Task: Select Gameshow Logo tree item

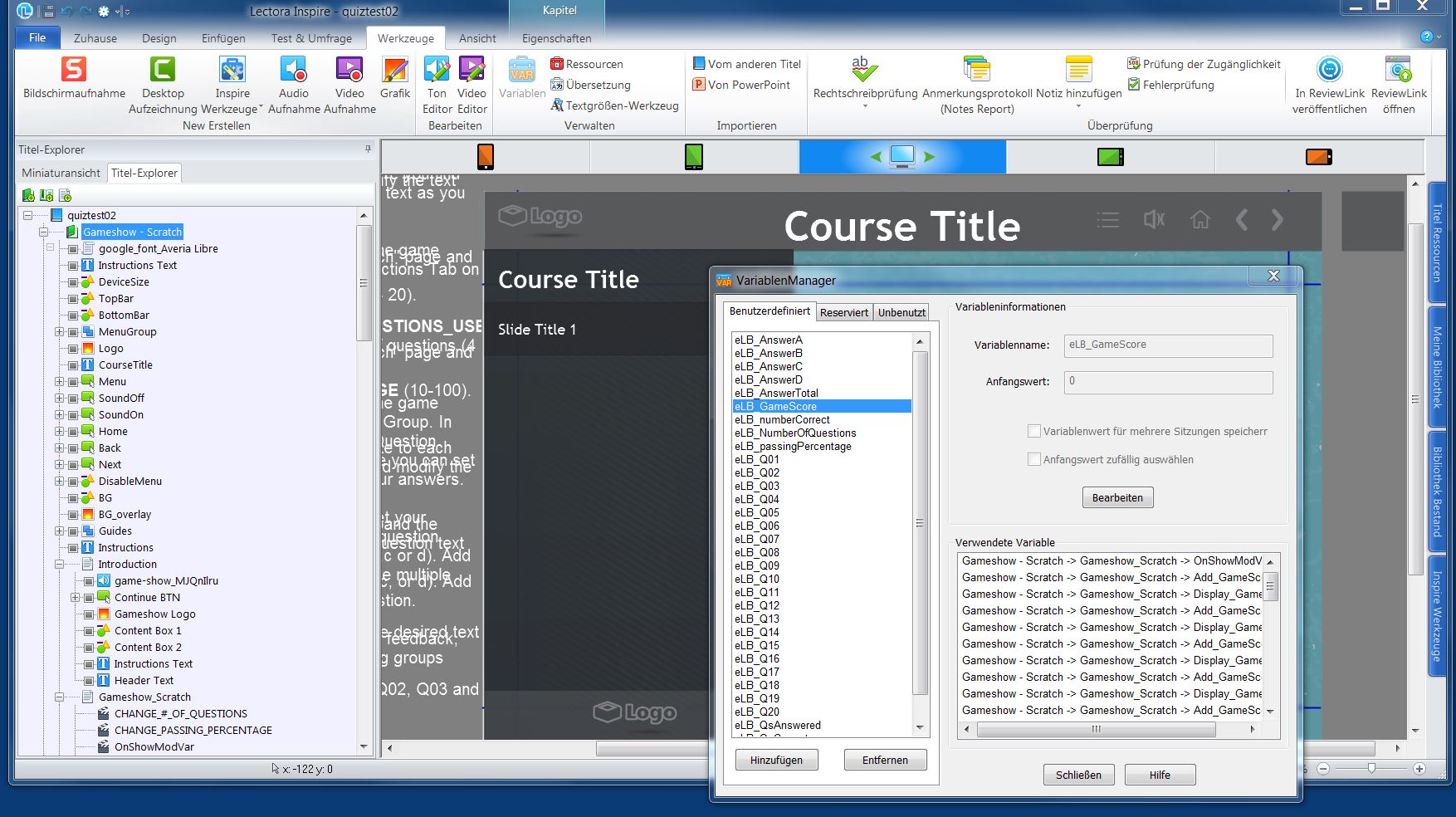Action: (x=155, y=614)
